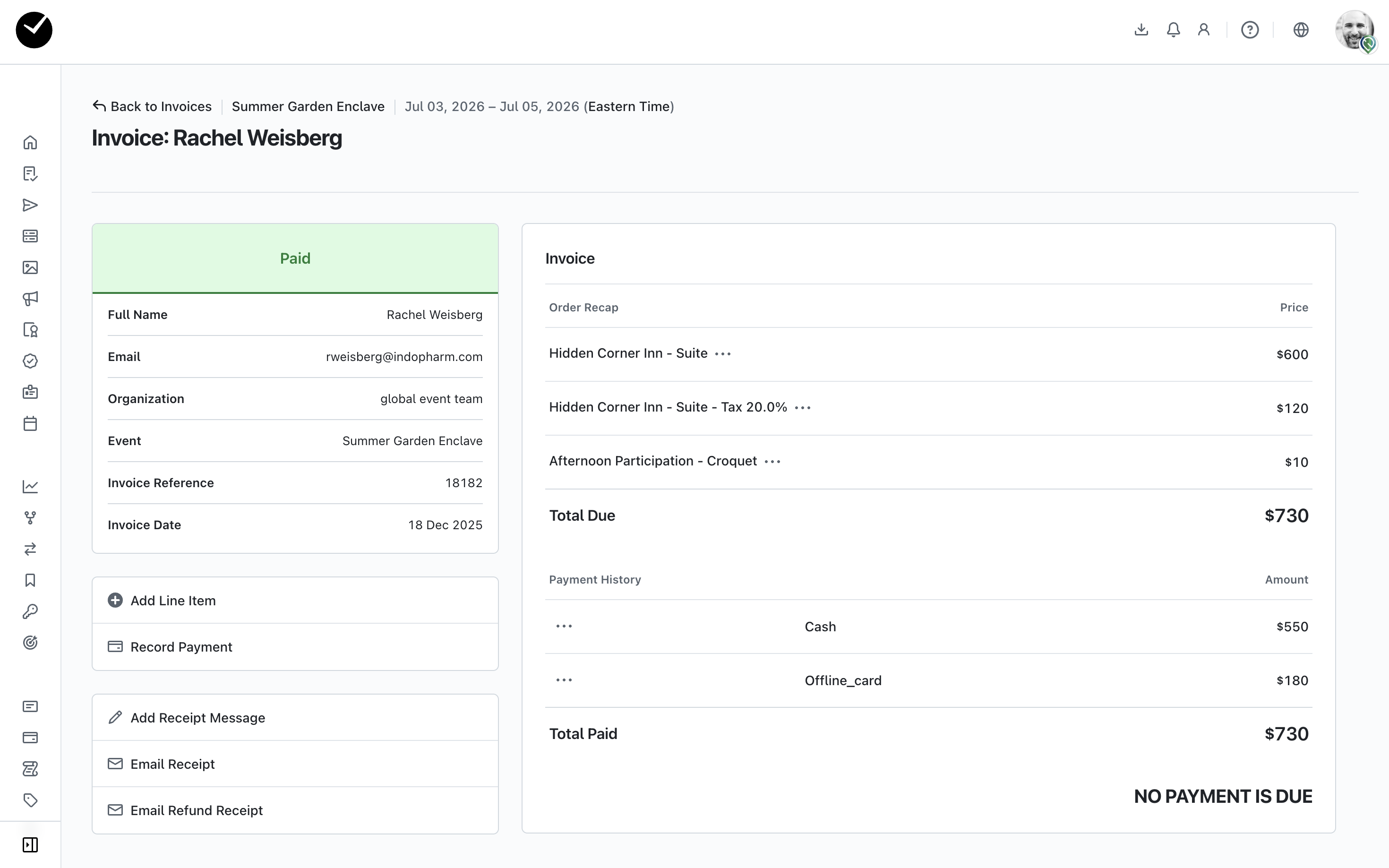Expand options for Croquet line item
The width and height of the screenshot is (1389, 868).
(772, 462)
